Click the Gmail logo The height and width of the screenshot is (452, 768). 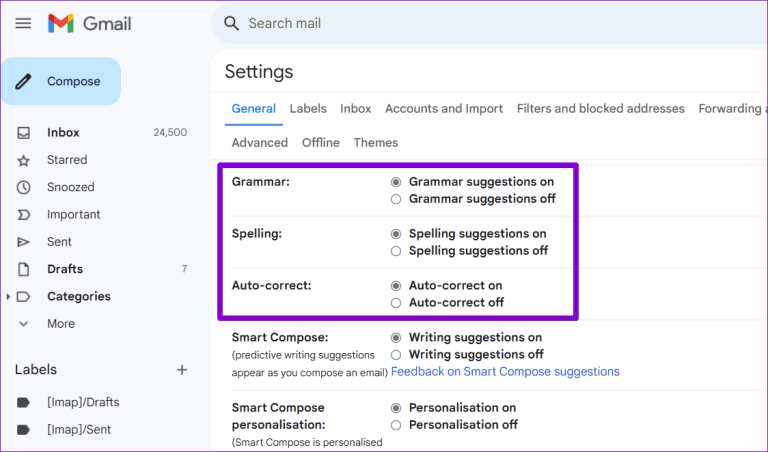[x=89, y=23]
